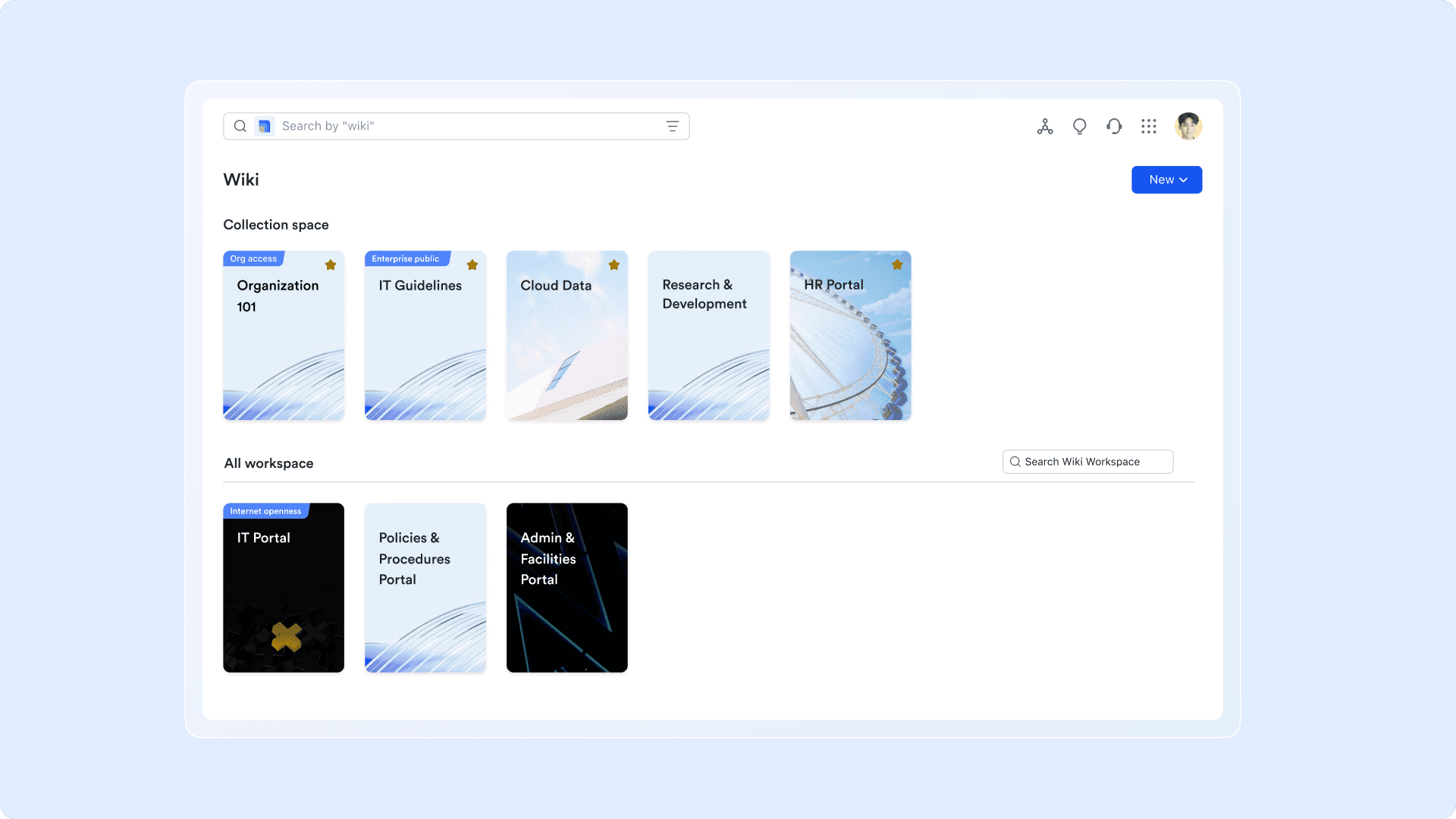Toggle the favorite star on Cloud Data
Screen dimensions: 1456x819
coord(613,265)
